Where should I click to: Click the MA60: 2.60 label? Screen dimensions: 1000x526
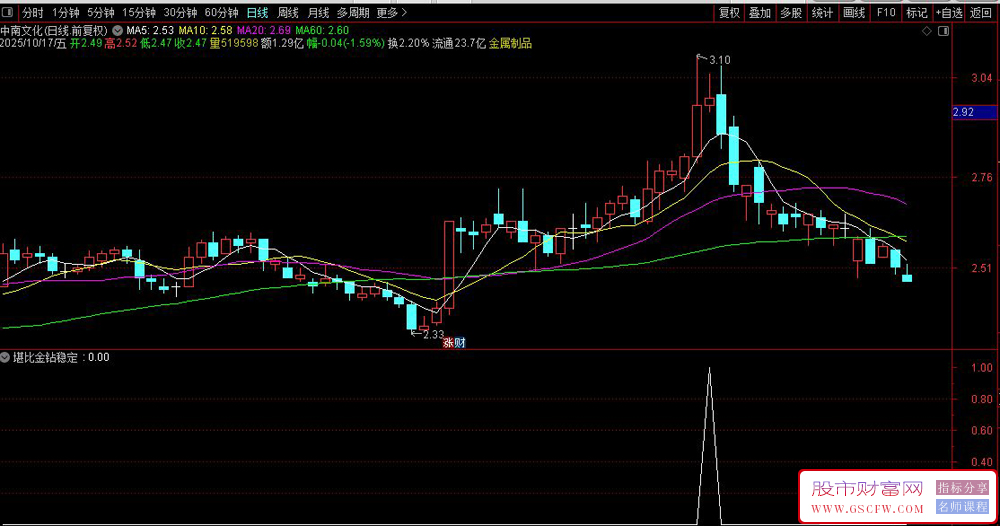(322, 30)
